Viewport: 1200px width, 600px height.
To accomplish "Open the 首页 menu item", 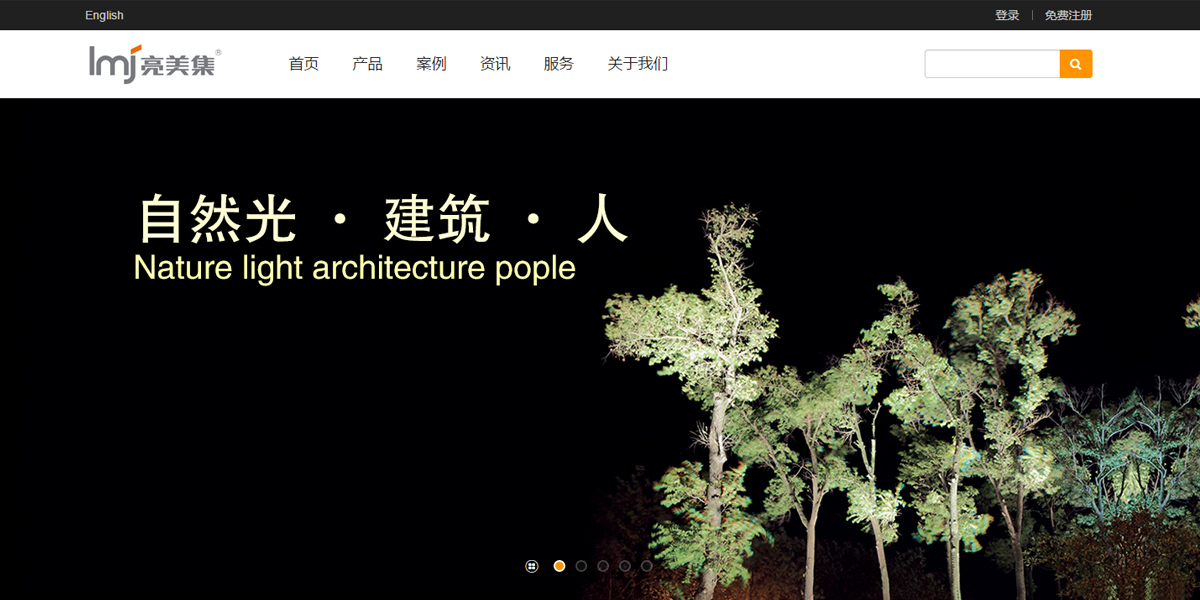I will click(x=304, y=64).
